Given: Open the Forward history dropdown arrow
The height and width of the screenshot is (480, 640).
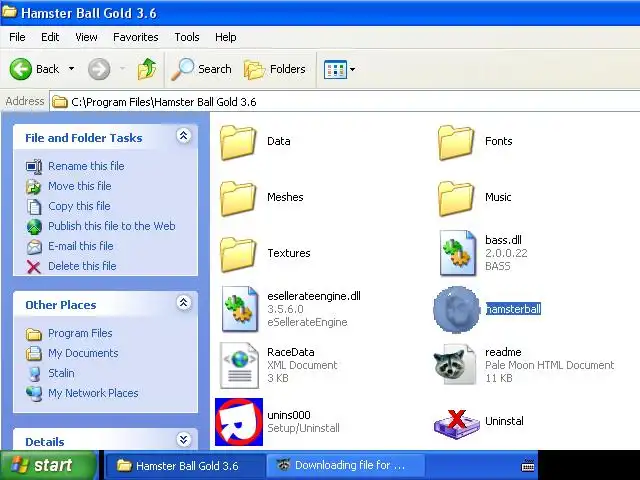Looking at the screenshot, I should (x=122, y=69).
